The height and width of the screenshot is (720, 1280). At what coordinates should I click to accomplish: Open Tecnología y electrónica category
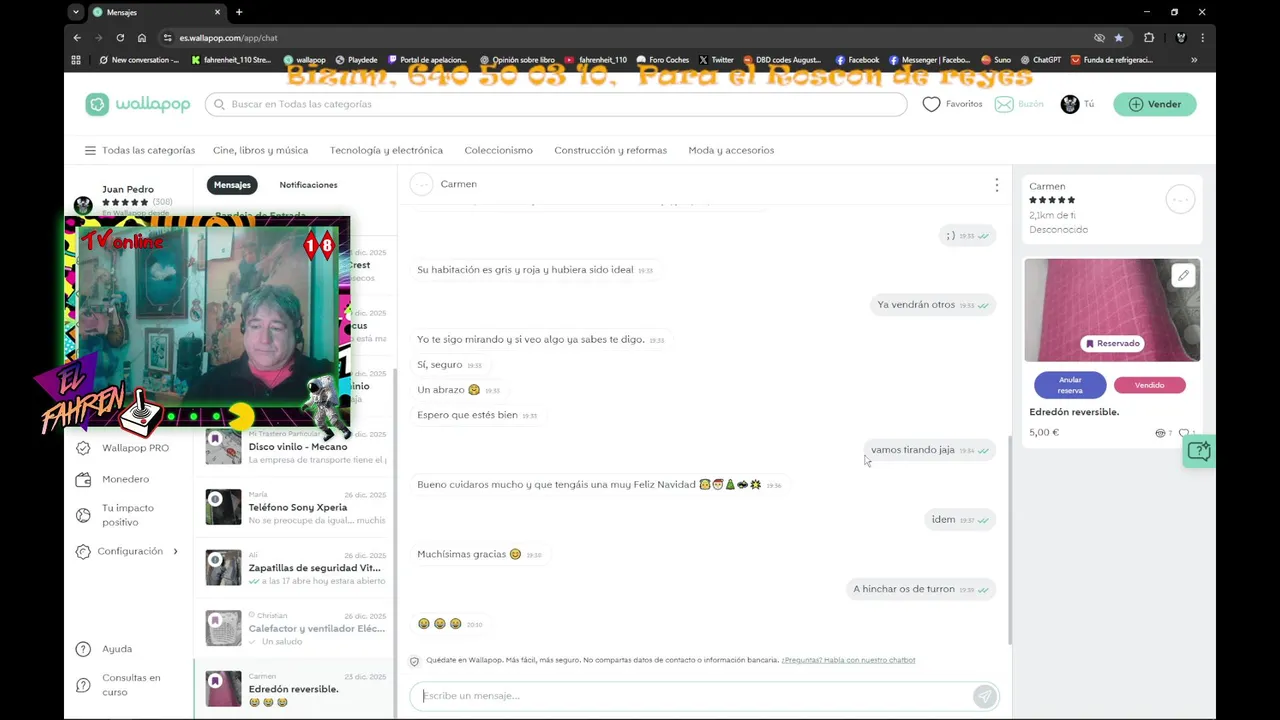tap(386, 150)
